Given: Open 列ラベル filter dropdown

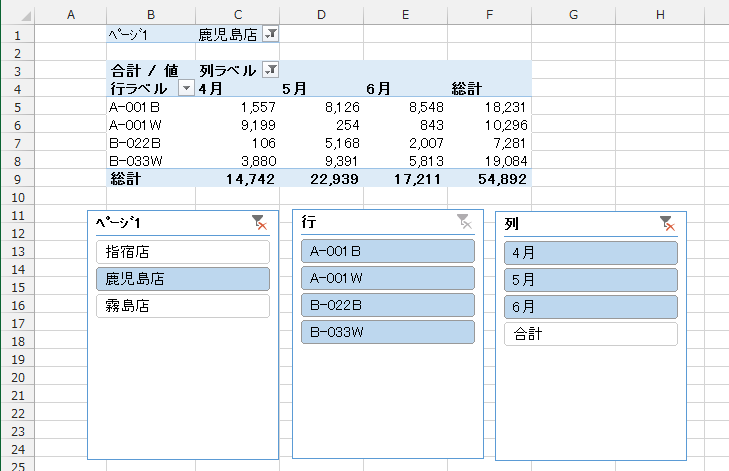Looking at the screenshot, I should [x=269, y=70].
